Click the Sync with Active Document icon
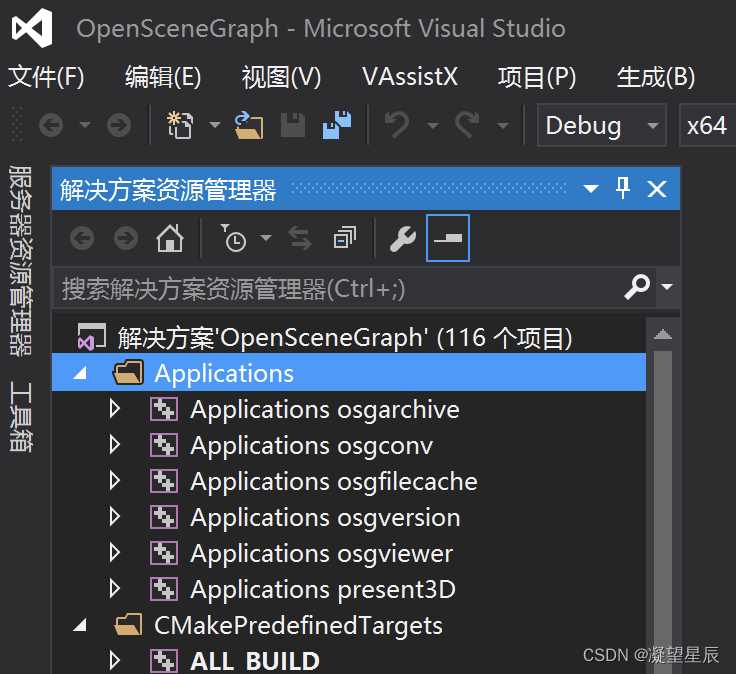 click(x=300, y=238)
